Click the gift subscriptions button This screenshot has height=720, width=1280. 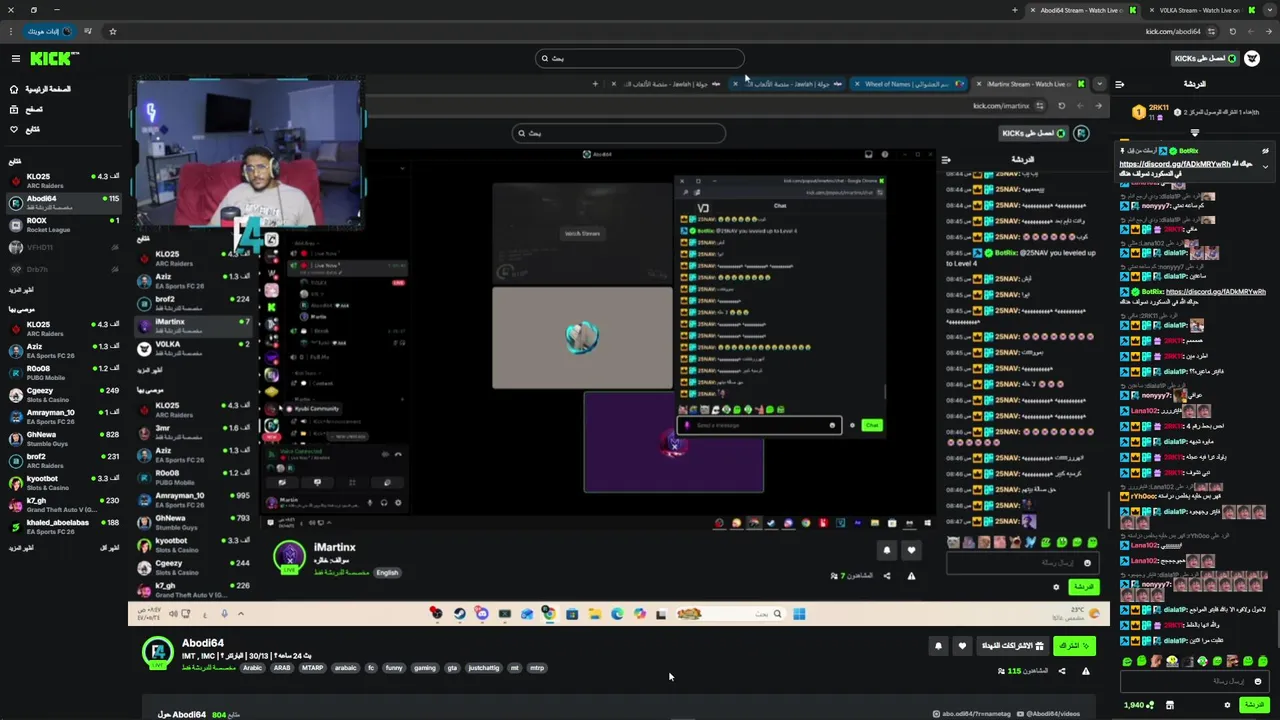pos(1012,646)
